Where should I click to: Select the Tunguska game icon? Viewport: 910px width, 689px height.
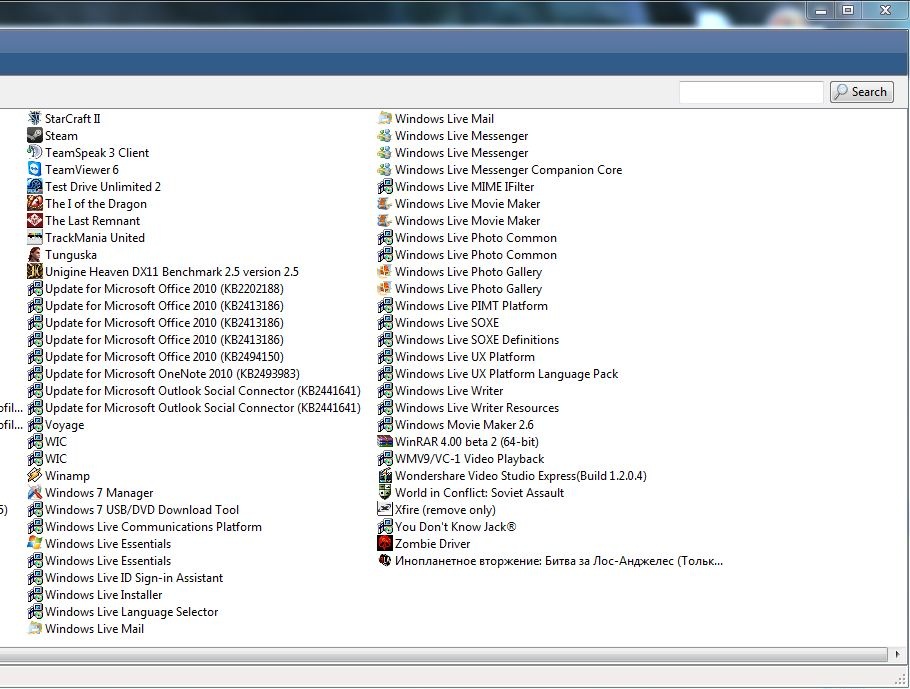tap(35, 254)
